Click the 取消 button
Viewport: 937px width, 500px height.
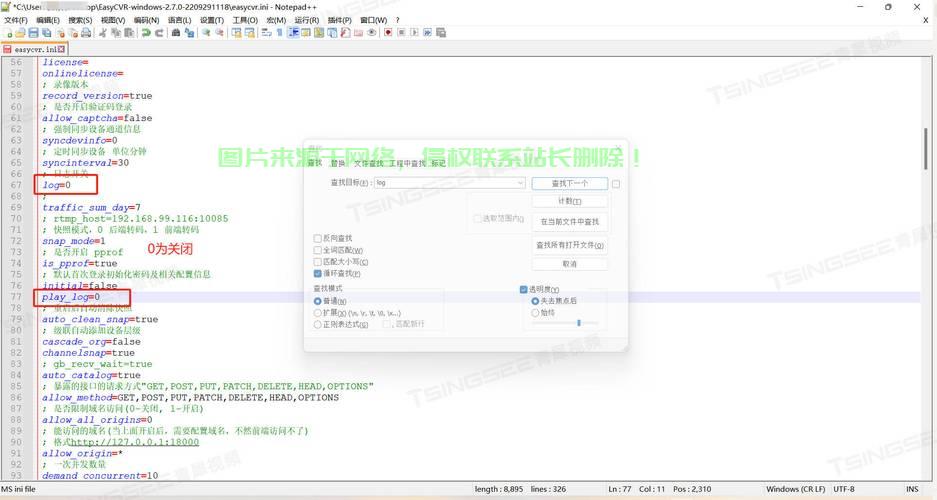[x=569, y=263]
